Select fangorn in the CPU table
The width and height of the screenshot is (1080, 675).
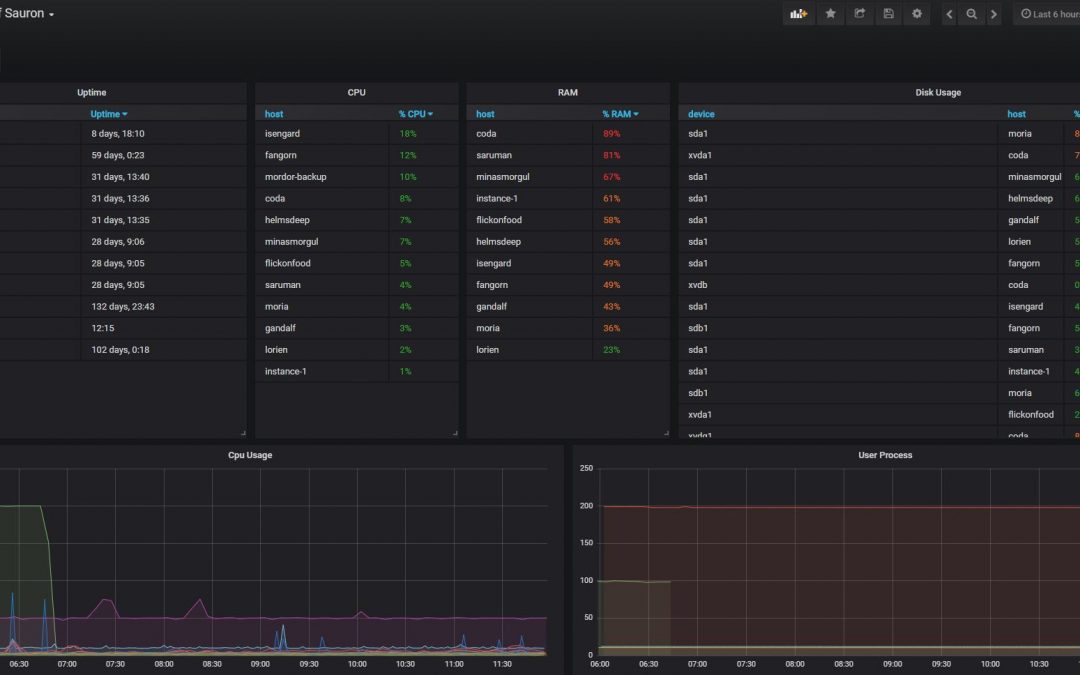click(x=280, y=155)
